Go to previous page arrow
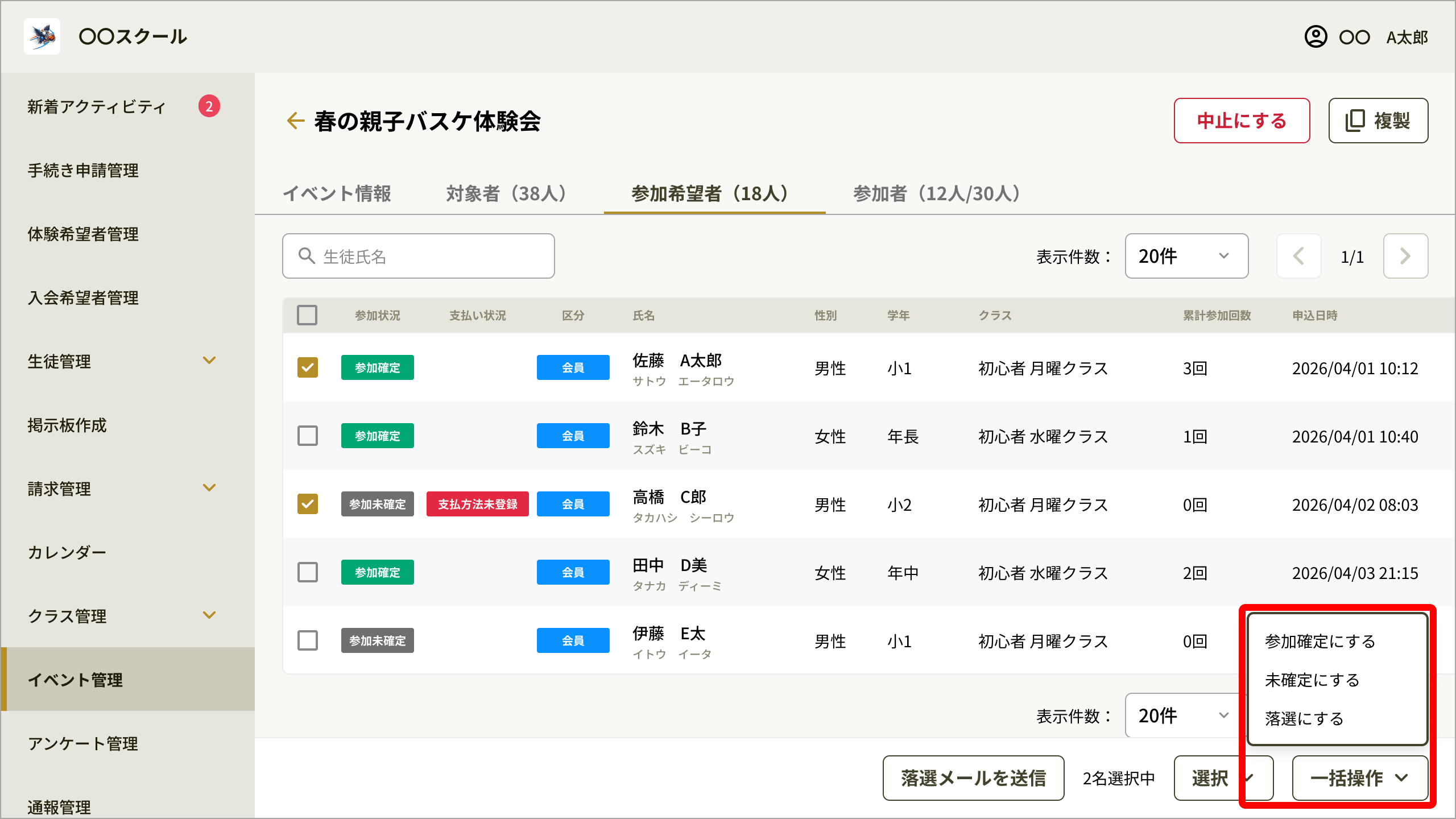 (x=1298, y=256)
